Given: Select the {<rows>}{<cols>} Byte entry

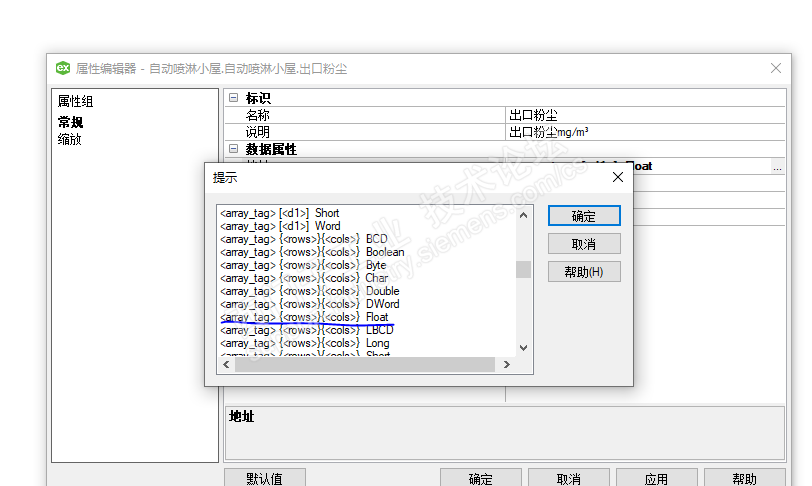Looking at the screenshot, I should point(303,265).
